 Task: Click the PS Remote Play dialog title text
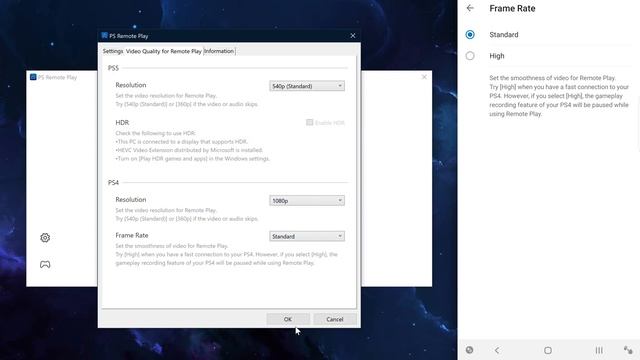pyautogui.click(x=129, y=36)
